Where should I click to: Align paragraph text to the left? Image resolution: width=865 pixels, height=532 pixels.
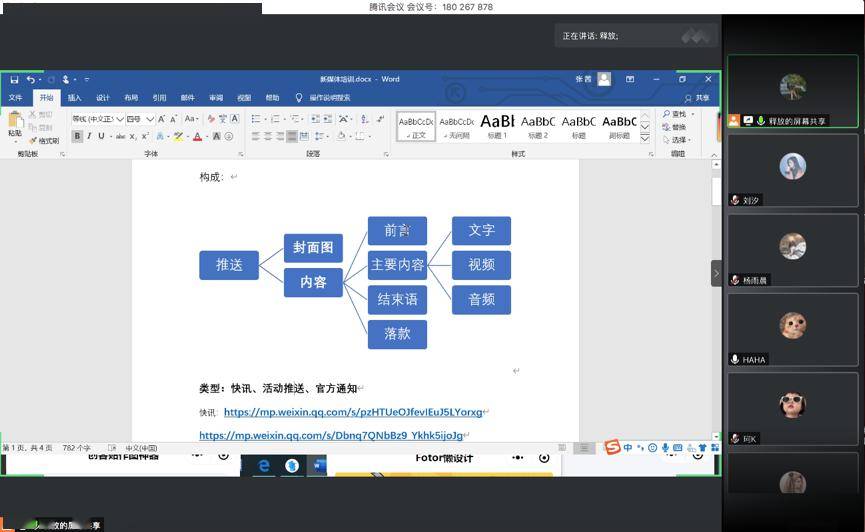coord(255,136)
